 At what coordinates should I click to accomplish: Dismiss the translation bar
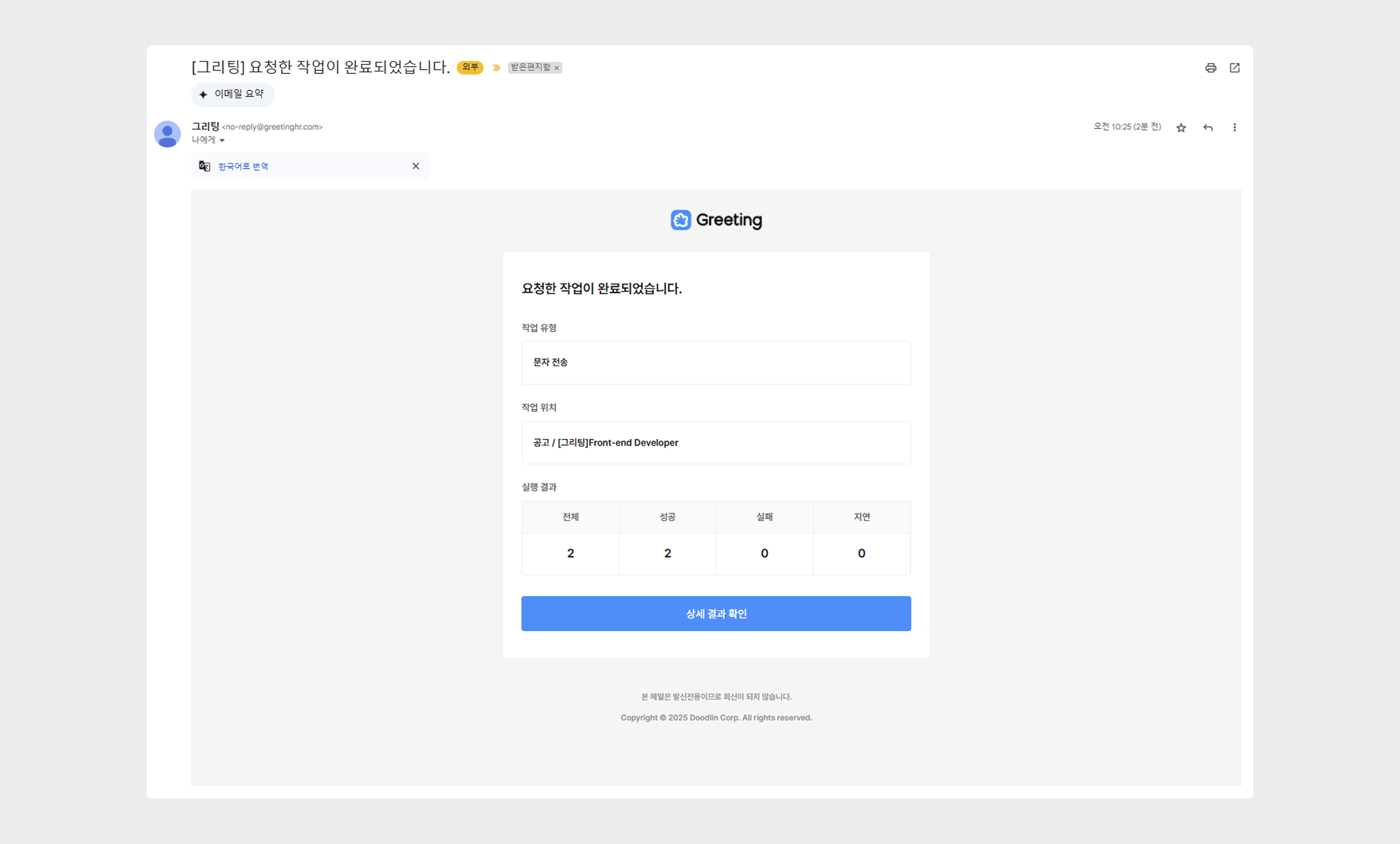(416, 166)
